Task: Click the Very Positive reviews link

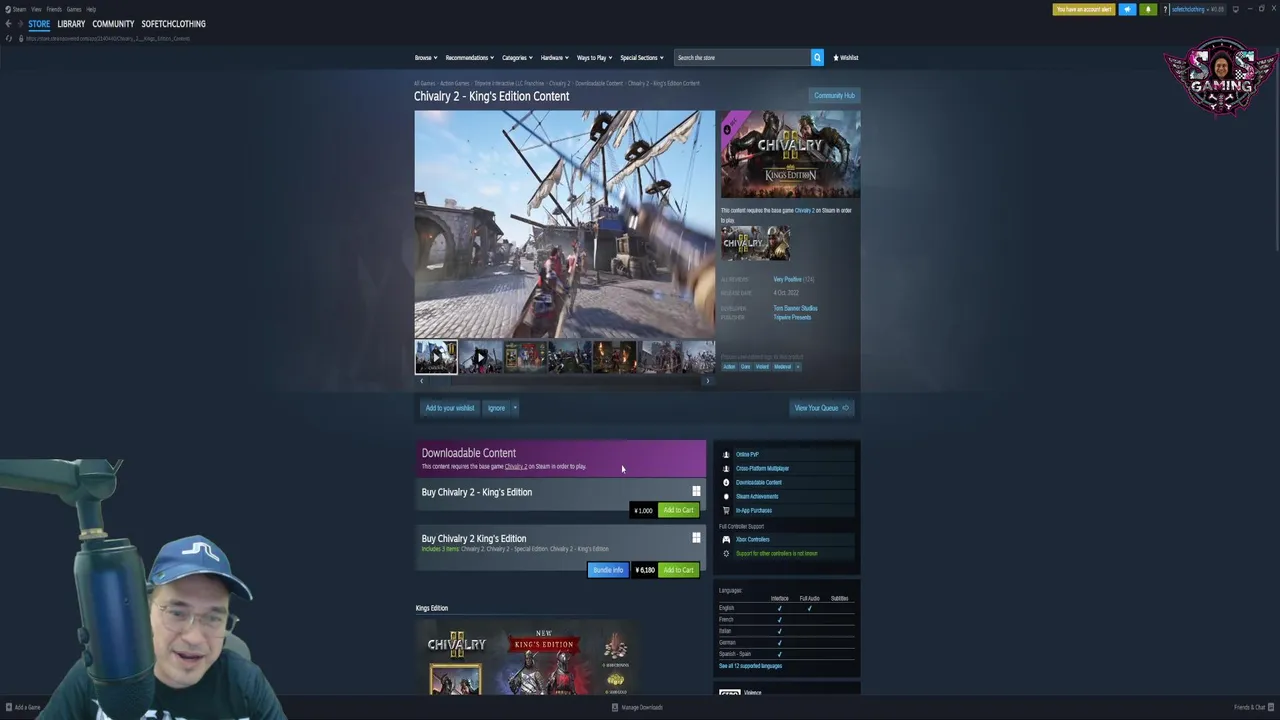Action: [787, 280]
